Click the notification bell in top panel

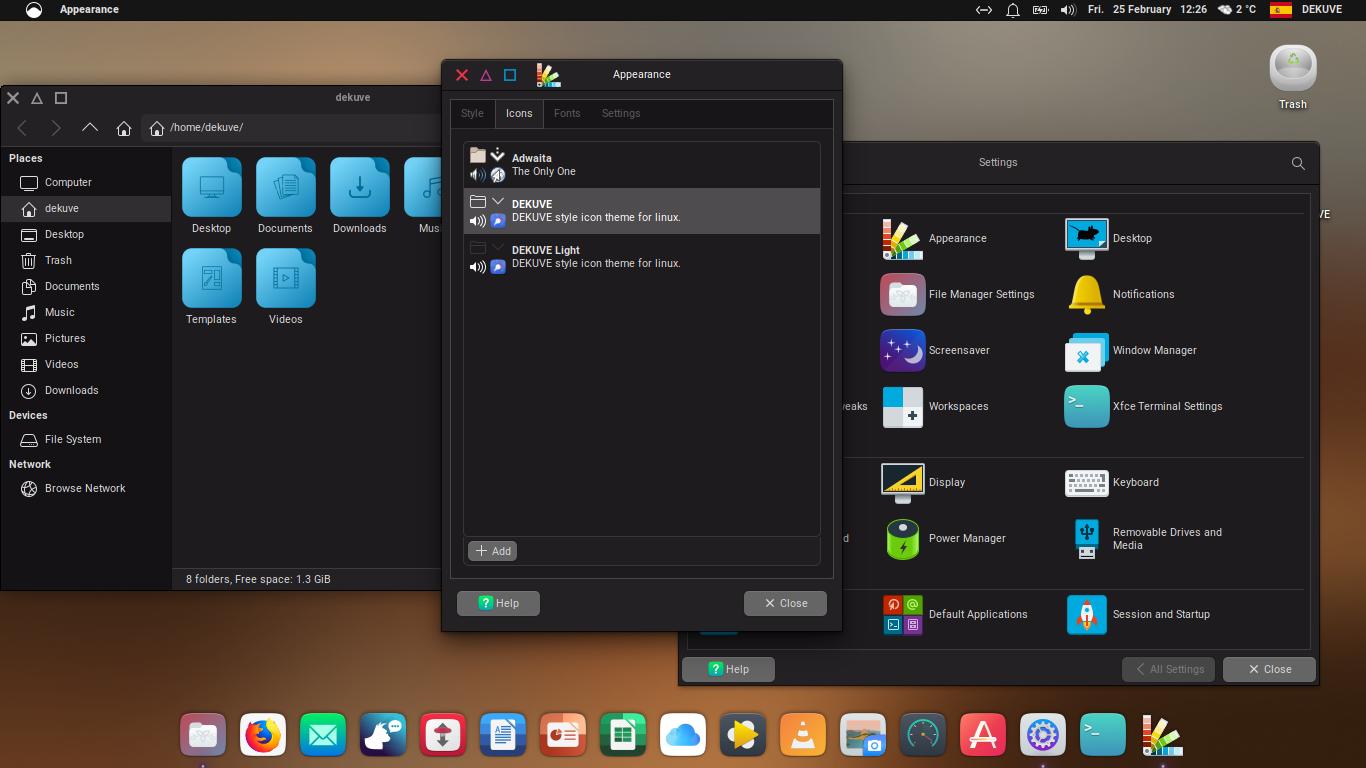(x=1012, y=10)
